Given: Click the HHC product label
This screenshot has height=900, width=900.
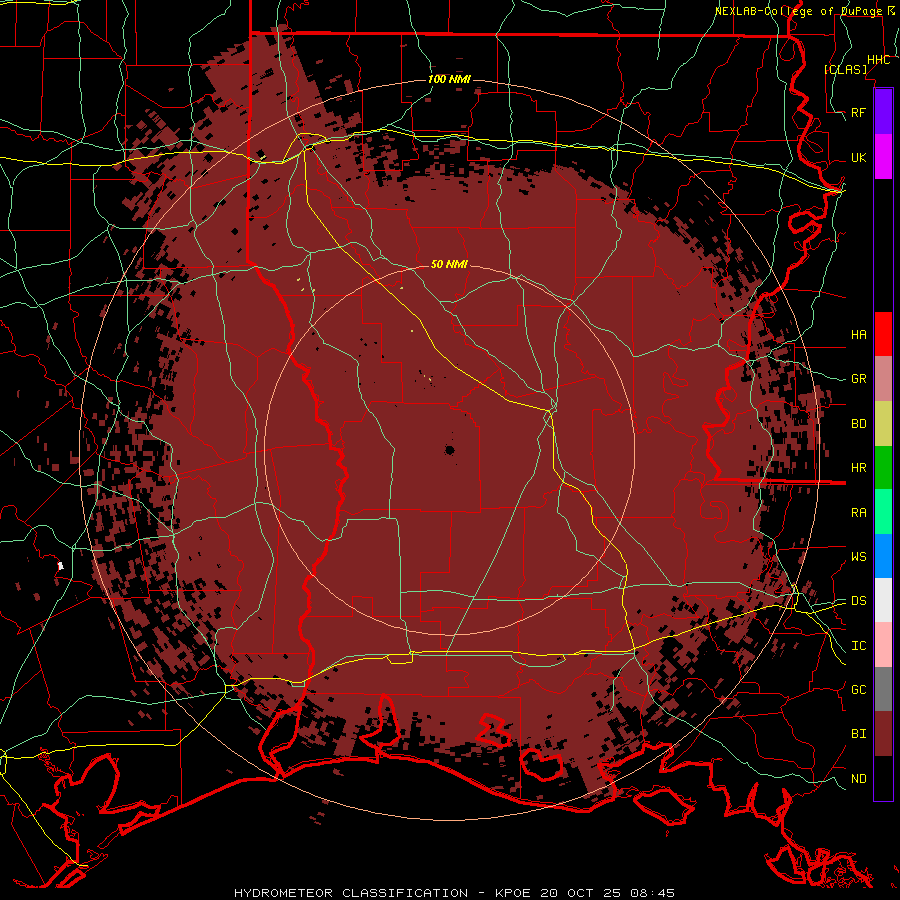Looking at the screenshot, I should click(x=879, y=60).
